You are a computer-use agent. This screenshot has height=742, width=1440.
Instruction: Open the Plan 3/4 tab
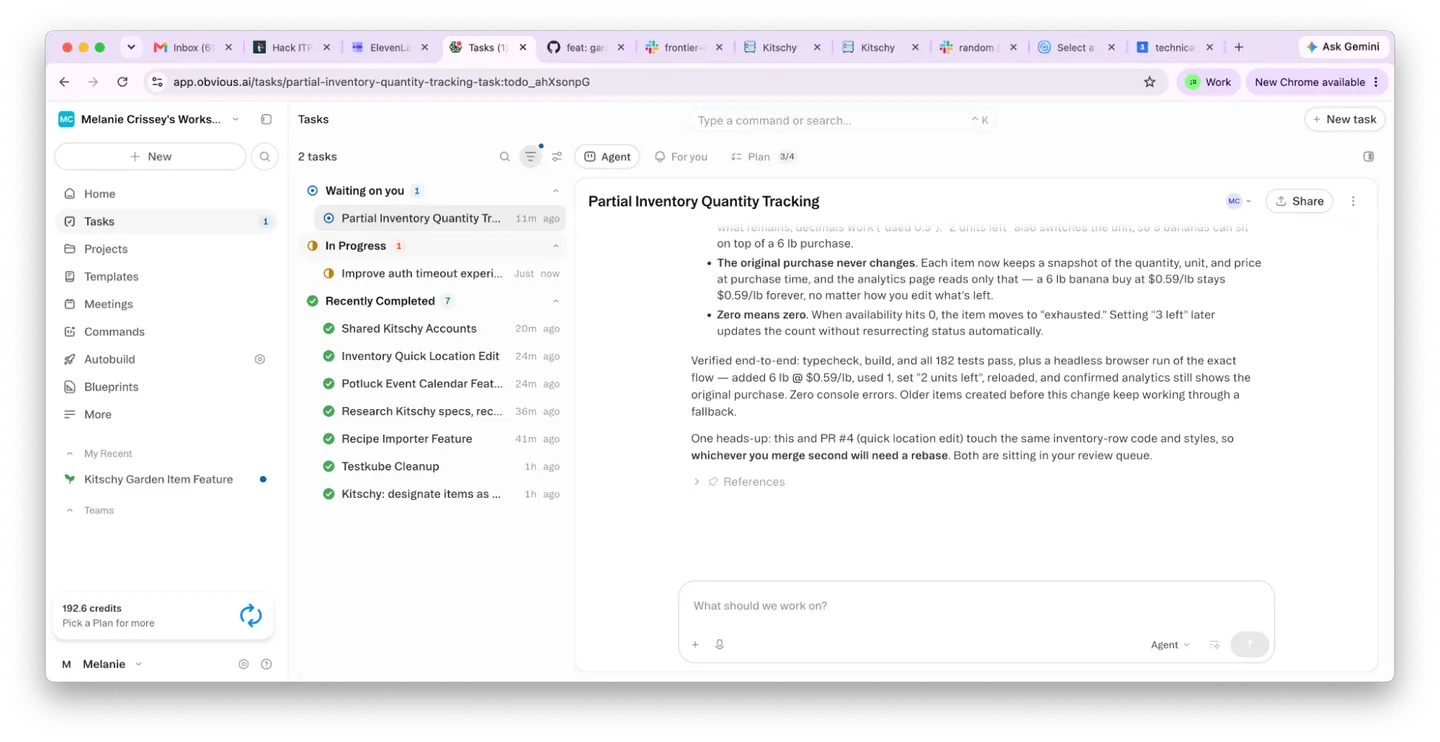click(763, 157)
